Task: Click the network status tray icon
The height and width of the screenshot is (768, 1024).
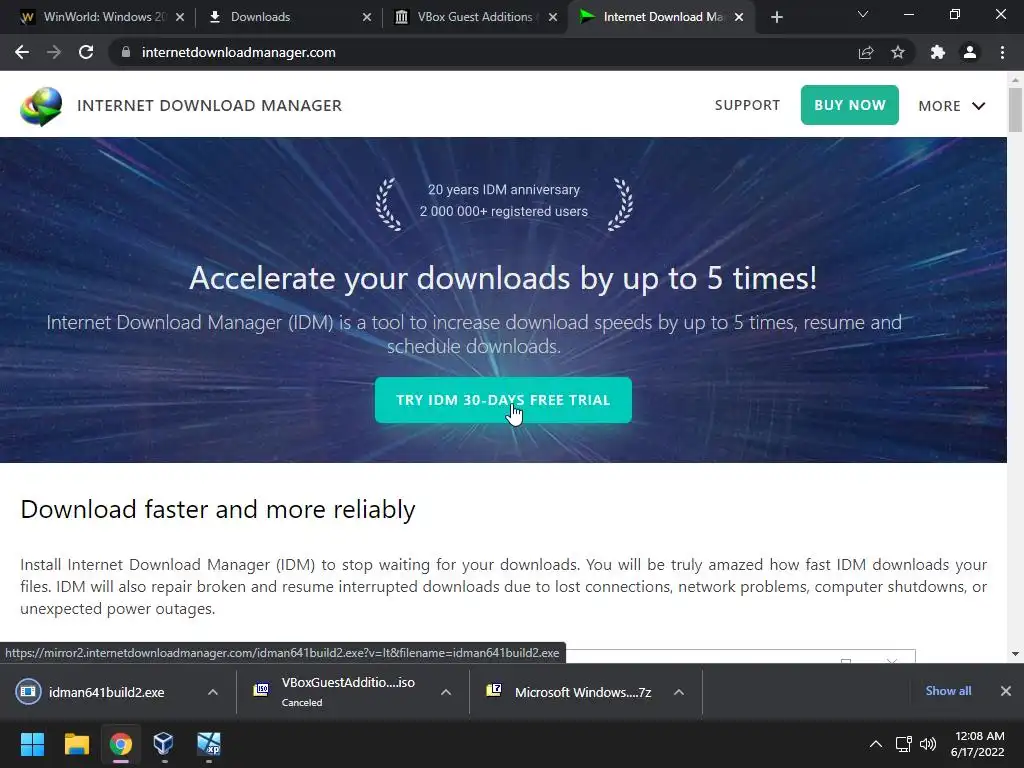Action: 904,744
